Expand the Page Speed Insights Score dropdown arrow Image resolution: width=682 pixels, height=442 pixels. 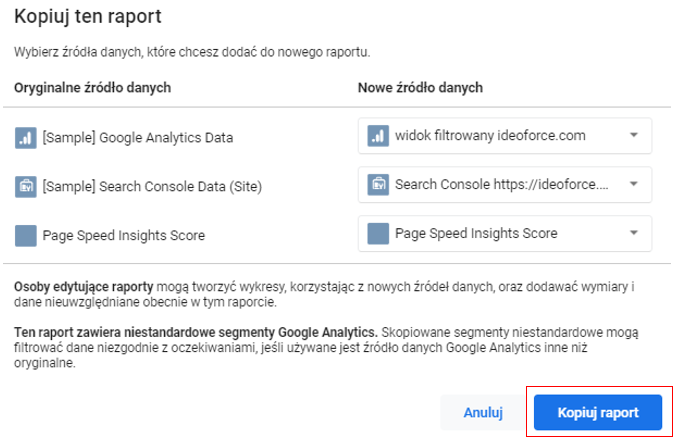click(634, 234)
